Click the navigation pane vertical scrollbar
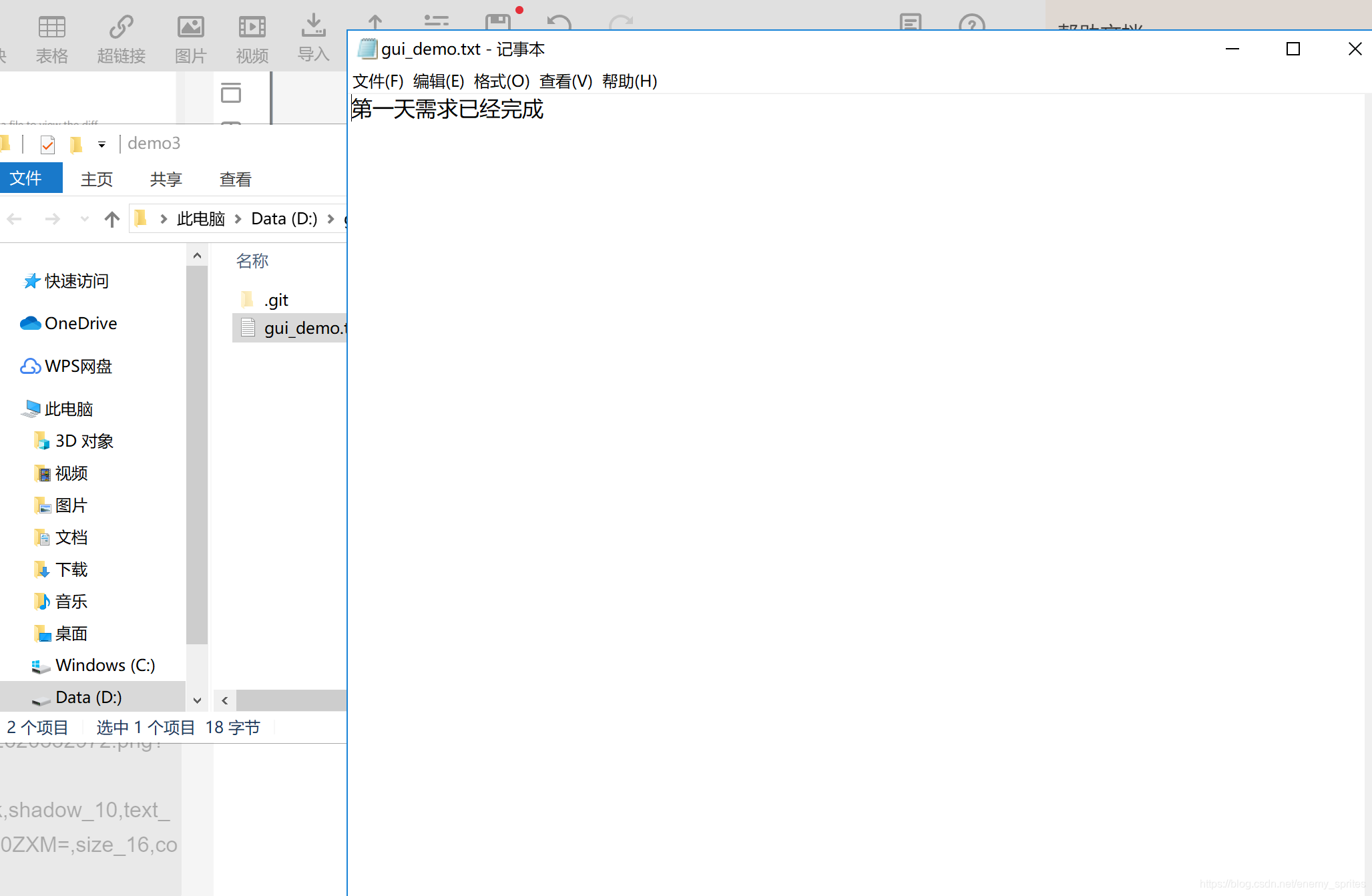Image resolution: width=1372 pixels, height=896 pixels. coord(197,454)
